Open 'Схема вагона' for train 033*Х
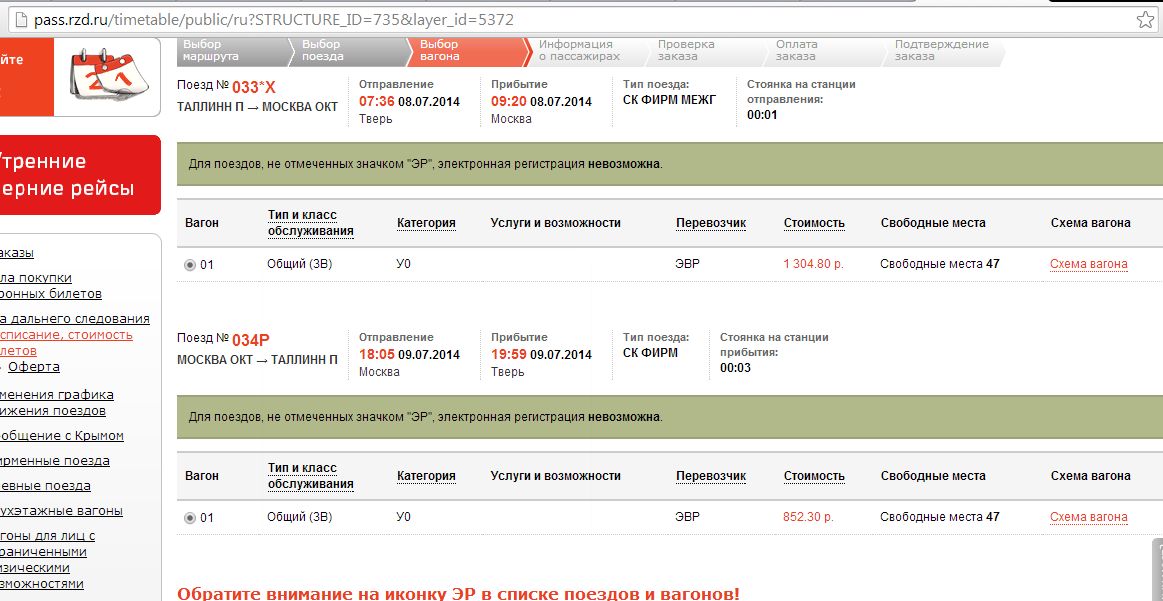1163x601 pixels. [1088, 265]
